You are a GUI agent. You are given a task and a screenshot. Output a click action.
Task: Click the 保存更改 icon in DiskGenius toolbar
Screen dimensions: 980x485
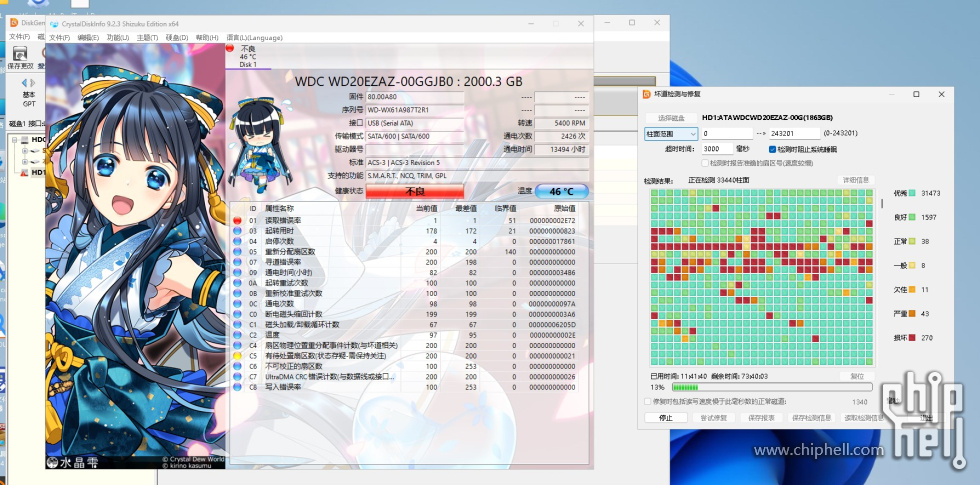point(20,54)
